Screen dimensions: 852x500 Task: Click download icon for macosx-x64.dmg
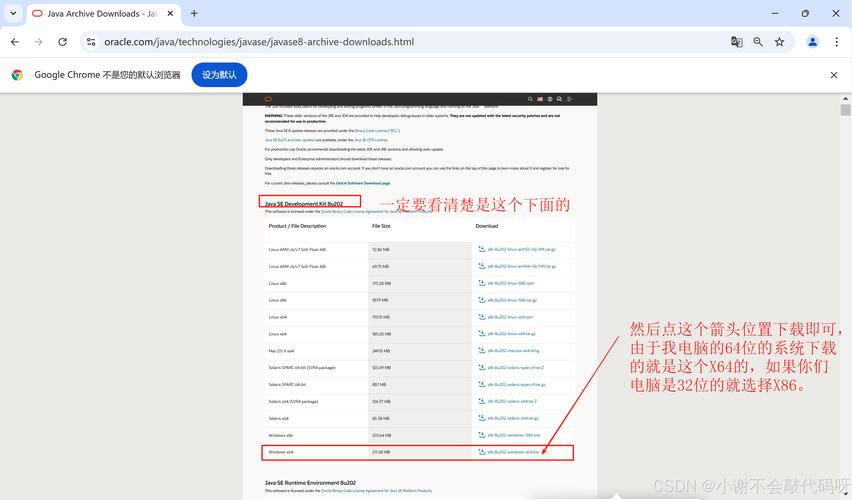click(x=481, y=350)
